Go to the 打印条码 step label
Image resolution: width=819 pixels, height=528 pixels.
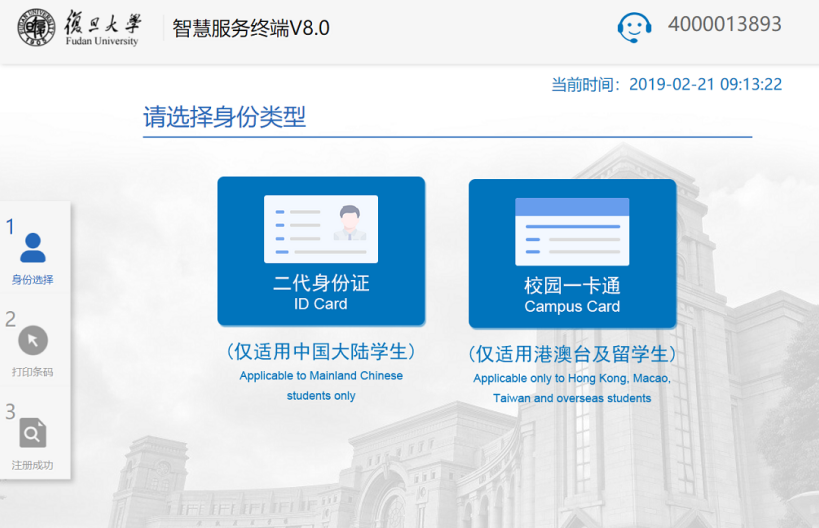point(33,372)
